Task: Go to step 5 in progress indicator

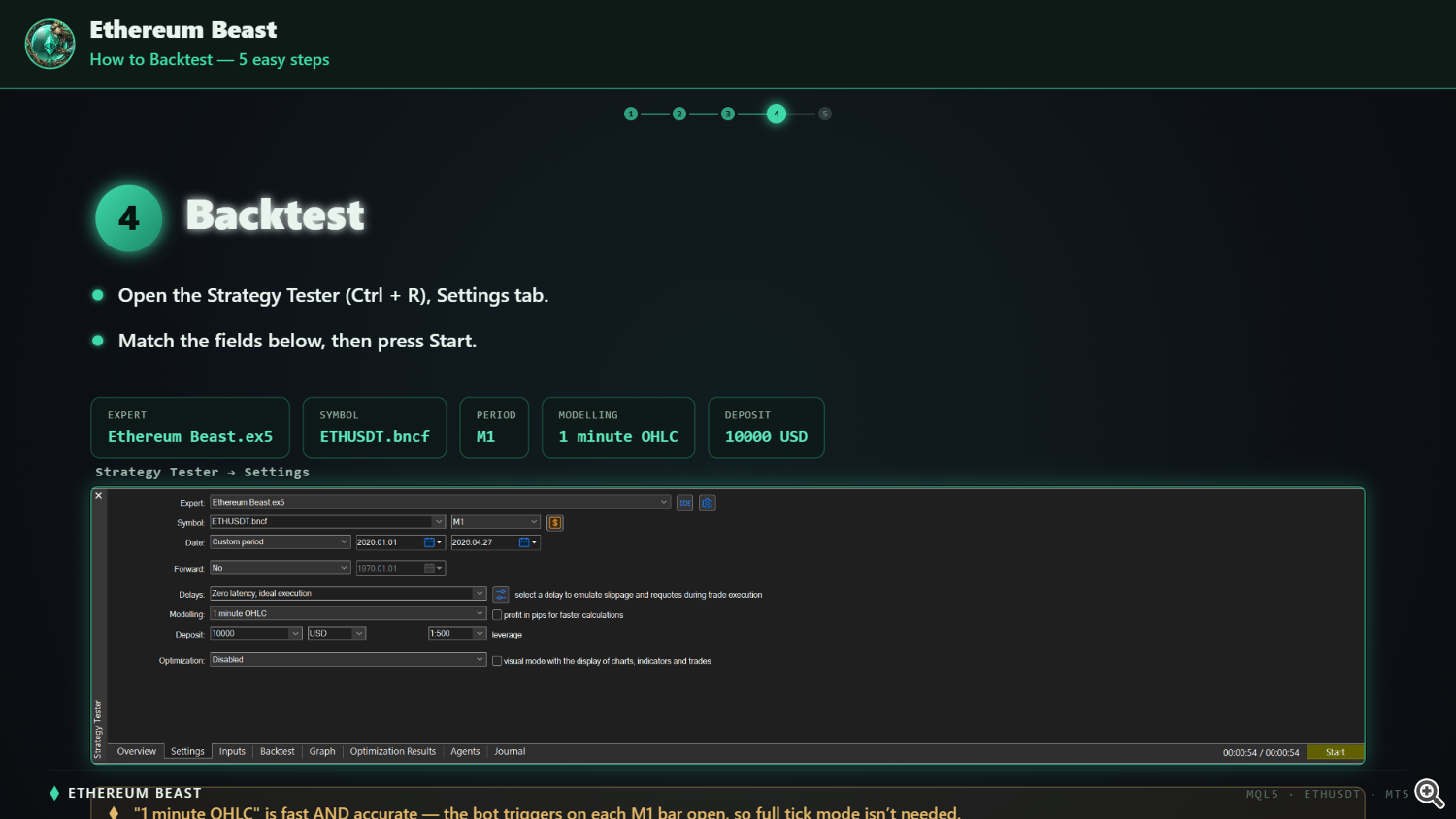Action: 825,114
